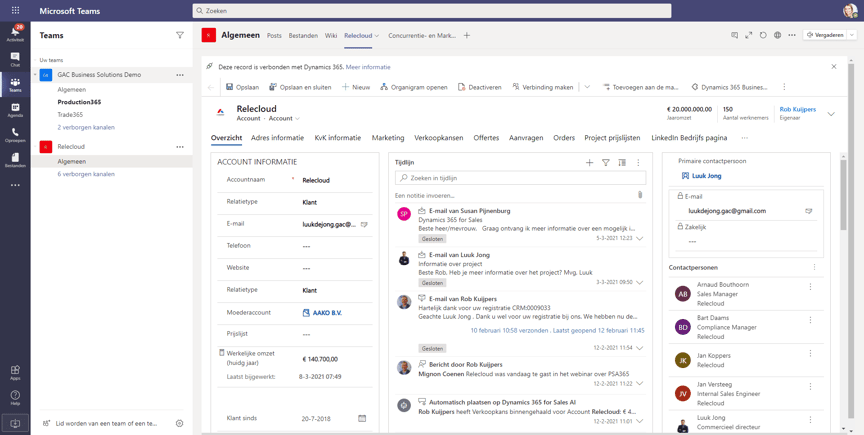This screenshot has height=435, width=864.
Task: Open the Adres informatie tab
Action: [277, 138]
